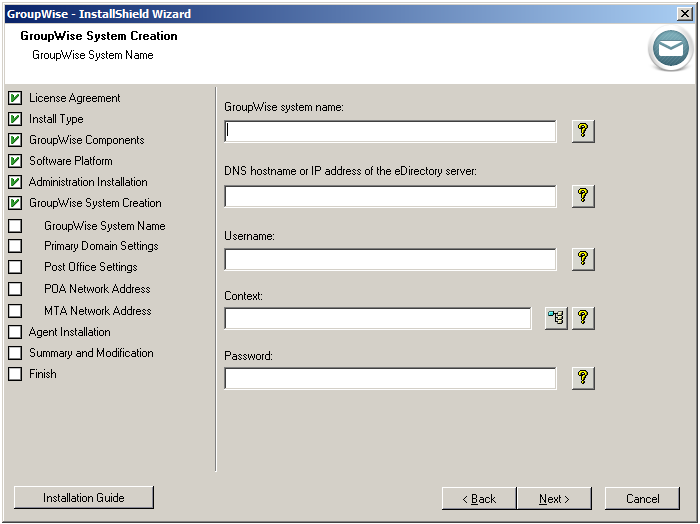Browse eDirectory tree for Context
700x524 pixels.
click(x=555, y=318)
